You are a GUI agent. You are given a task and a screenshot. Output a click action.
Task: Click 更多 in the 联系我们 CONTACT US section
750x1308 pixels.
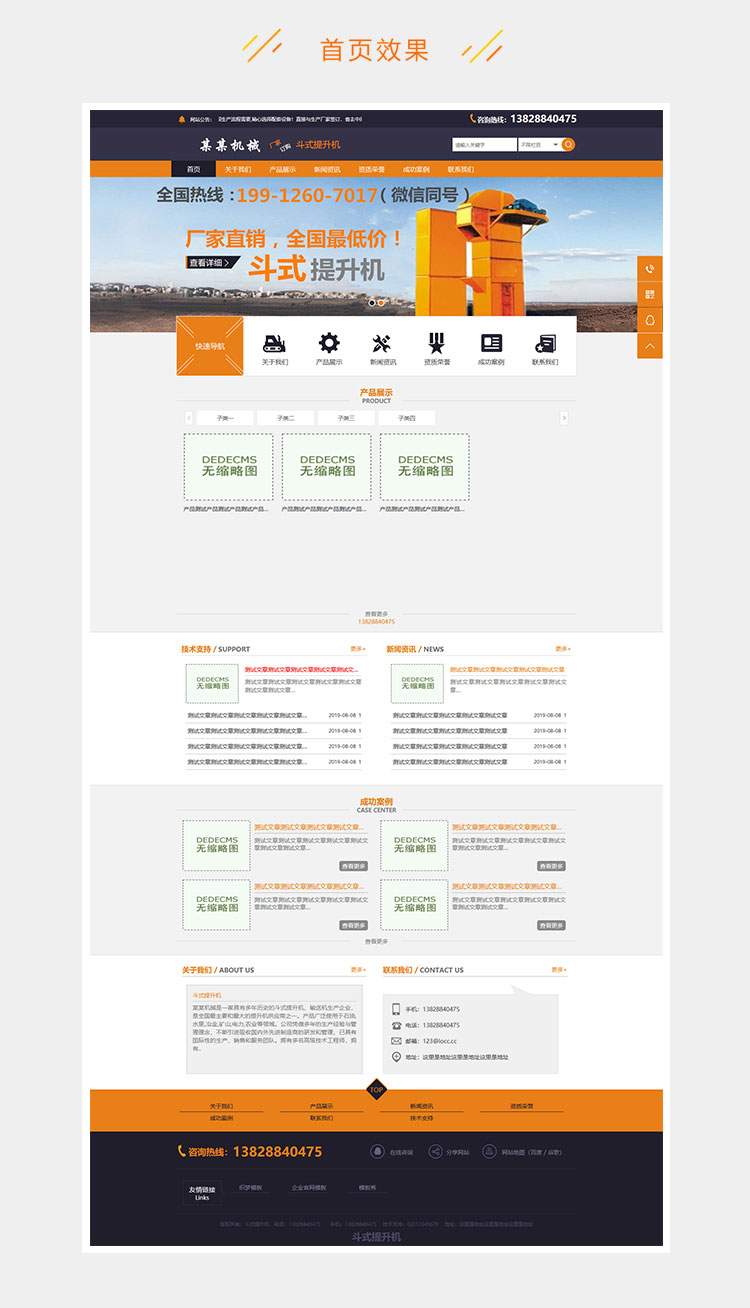point(559,970)
